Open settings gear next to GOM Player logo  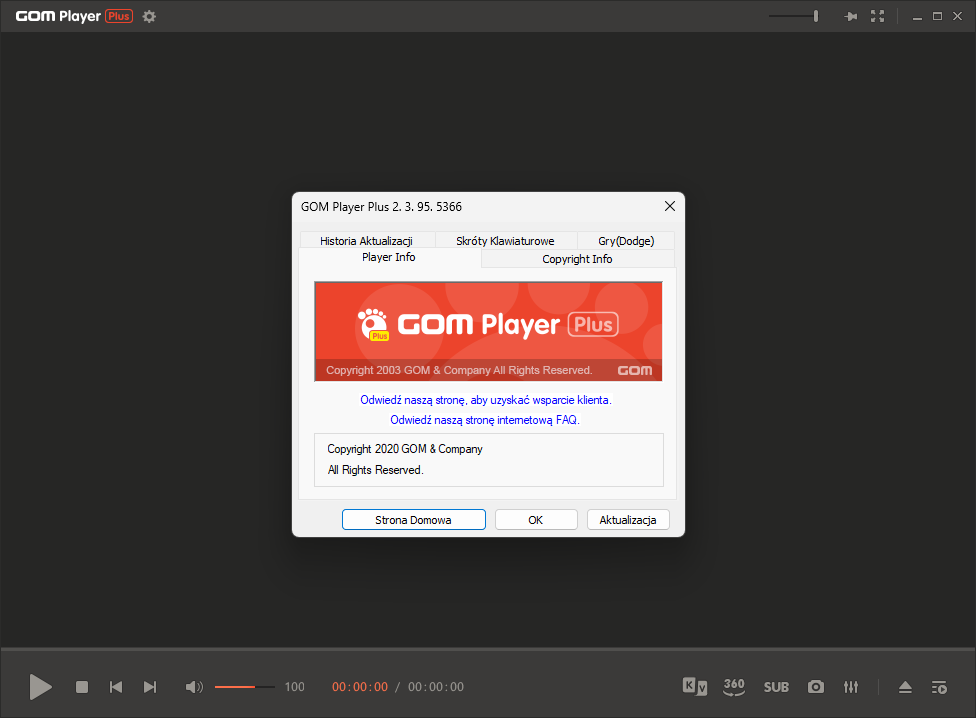(x=149, y=16)
